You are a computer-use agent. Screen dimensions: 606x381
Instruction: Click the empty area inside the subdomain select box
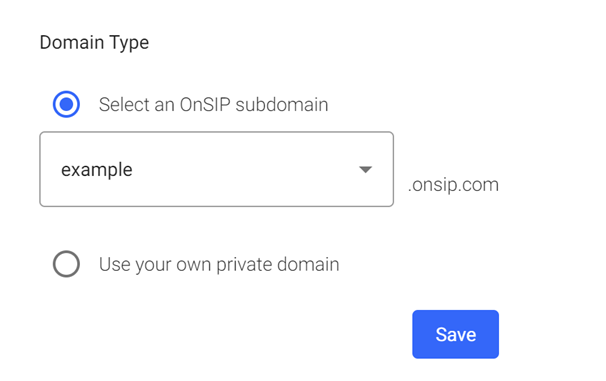243,169
